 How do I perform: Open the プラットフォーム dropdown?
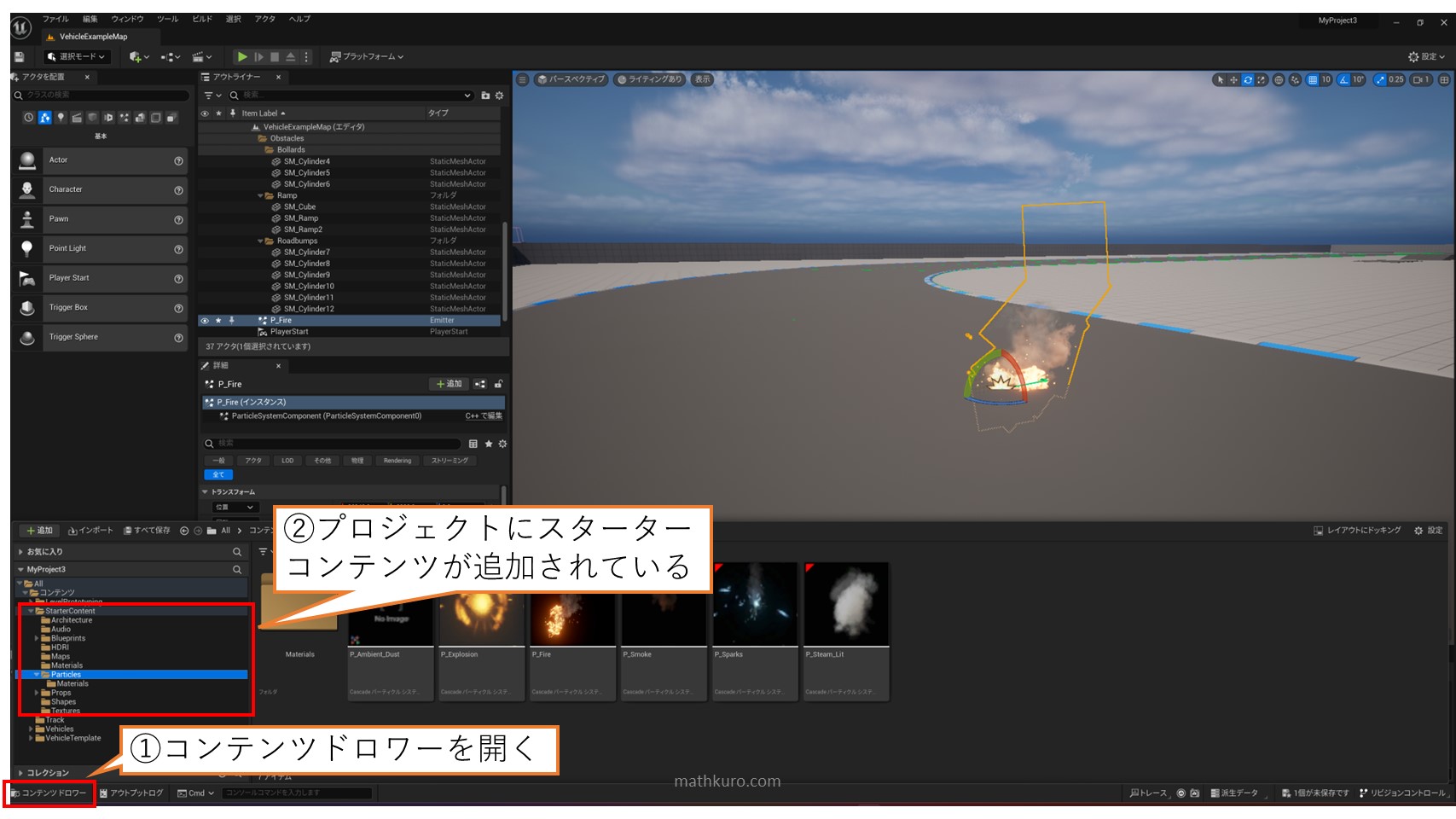[367, 57]
